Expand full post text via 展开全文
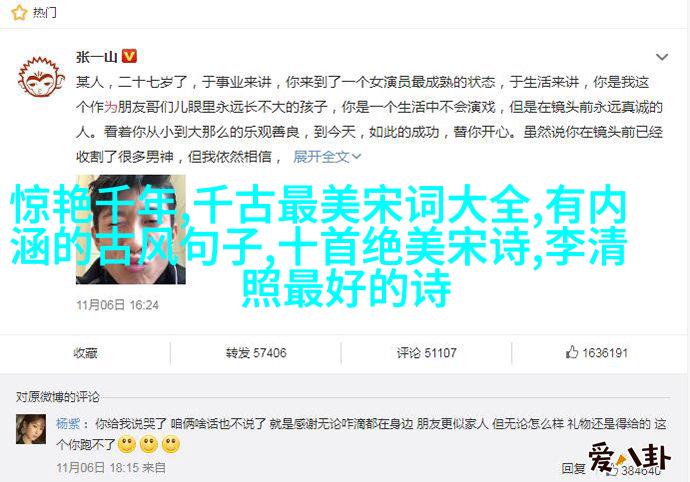The width and height of the screenshot is (690, 482). 327,156
